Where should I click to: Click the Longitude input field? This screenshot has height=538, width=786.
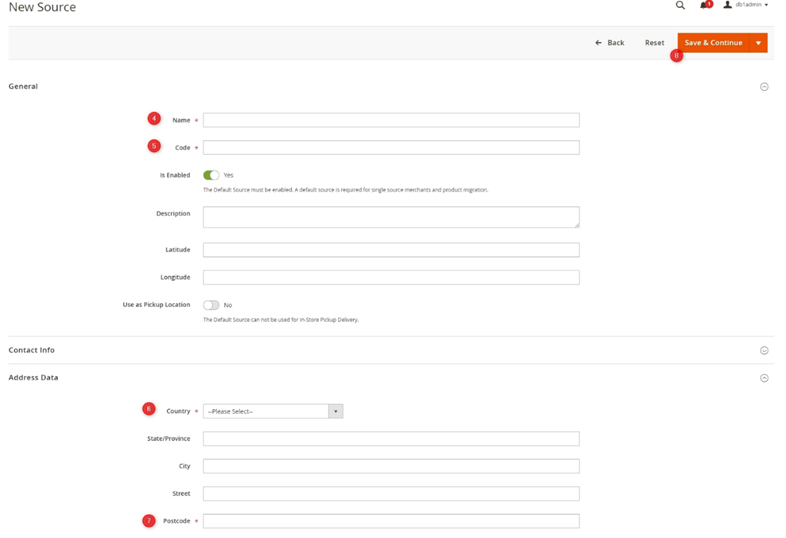pos(391,277)
